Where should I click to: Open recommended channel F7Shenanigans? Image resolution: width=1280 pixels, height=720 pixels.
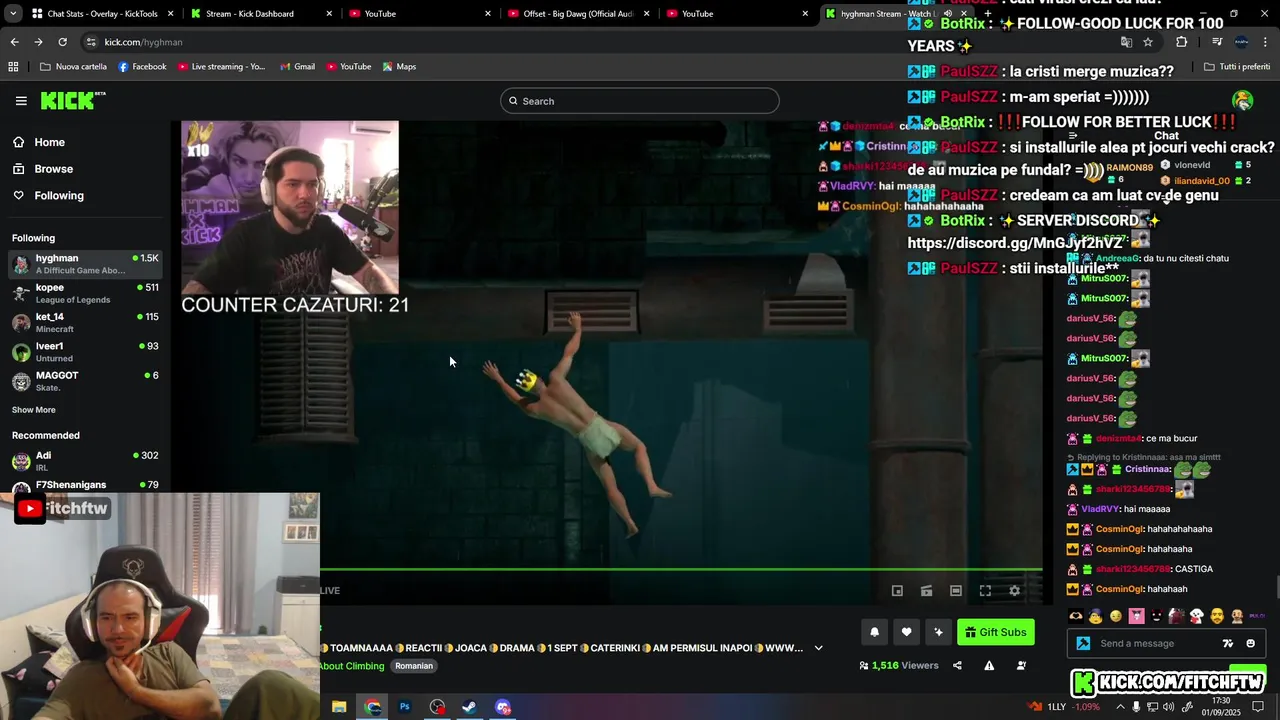click(x=85, y=485)
